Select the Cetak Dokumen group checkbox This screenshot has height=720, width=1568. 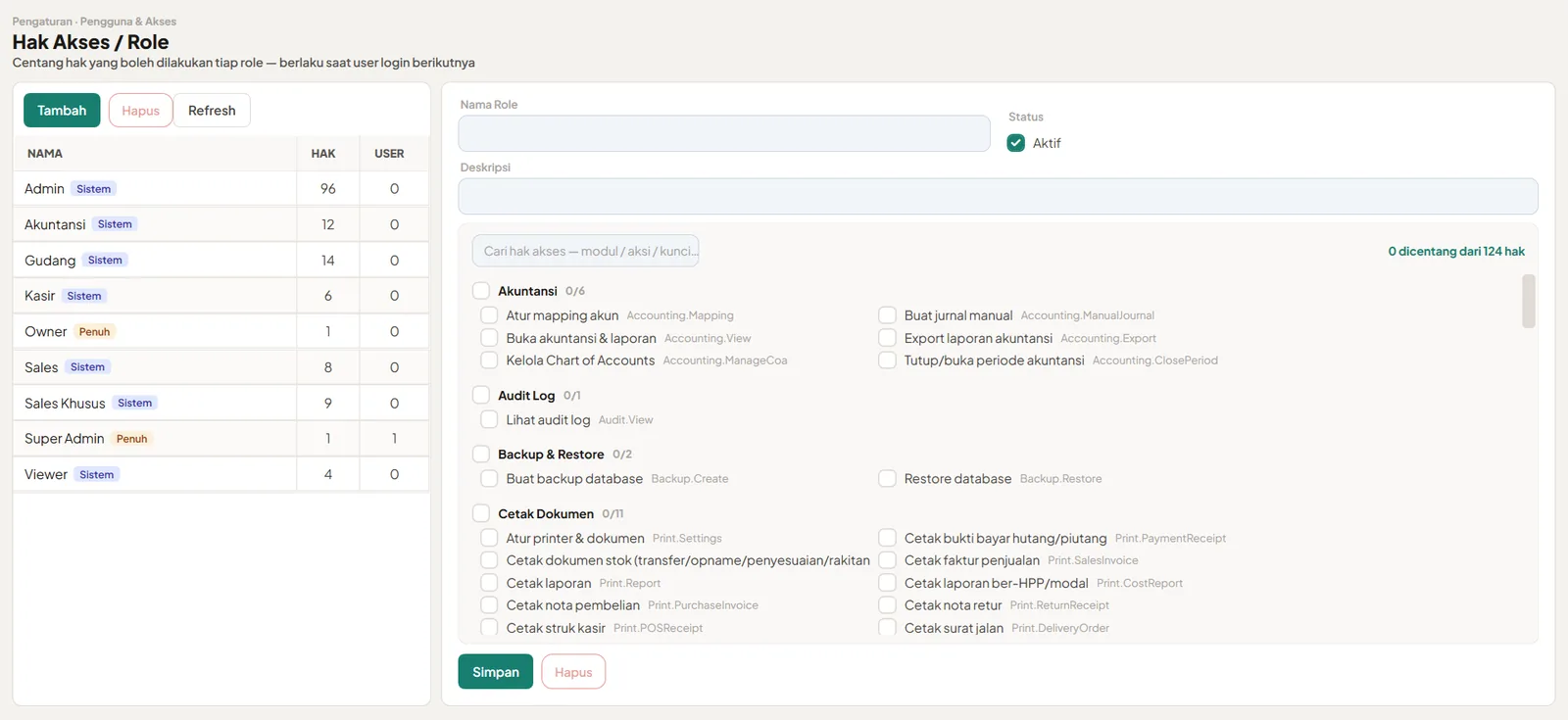(x=481, y=513)
